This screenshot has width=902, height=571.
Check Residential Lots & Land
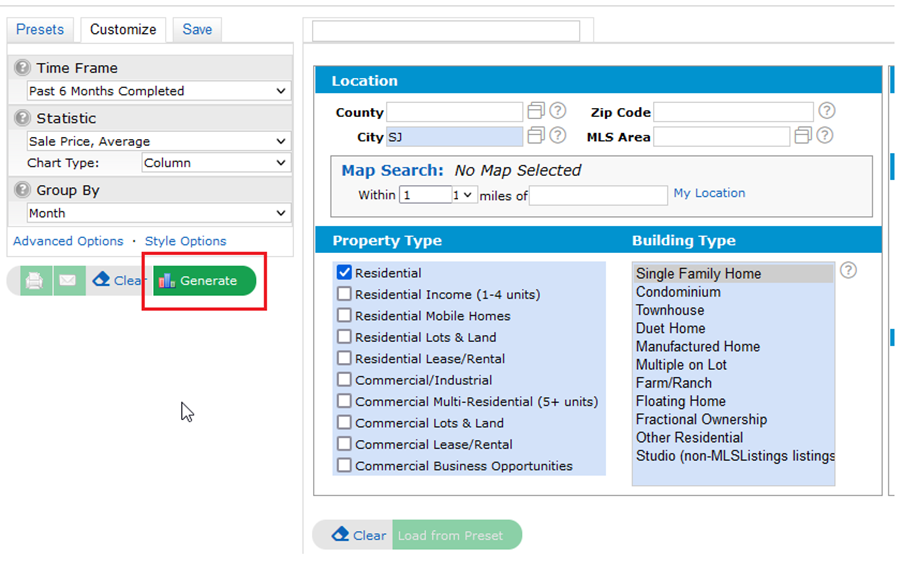click(344, 336)
